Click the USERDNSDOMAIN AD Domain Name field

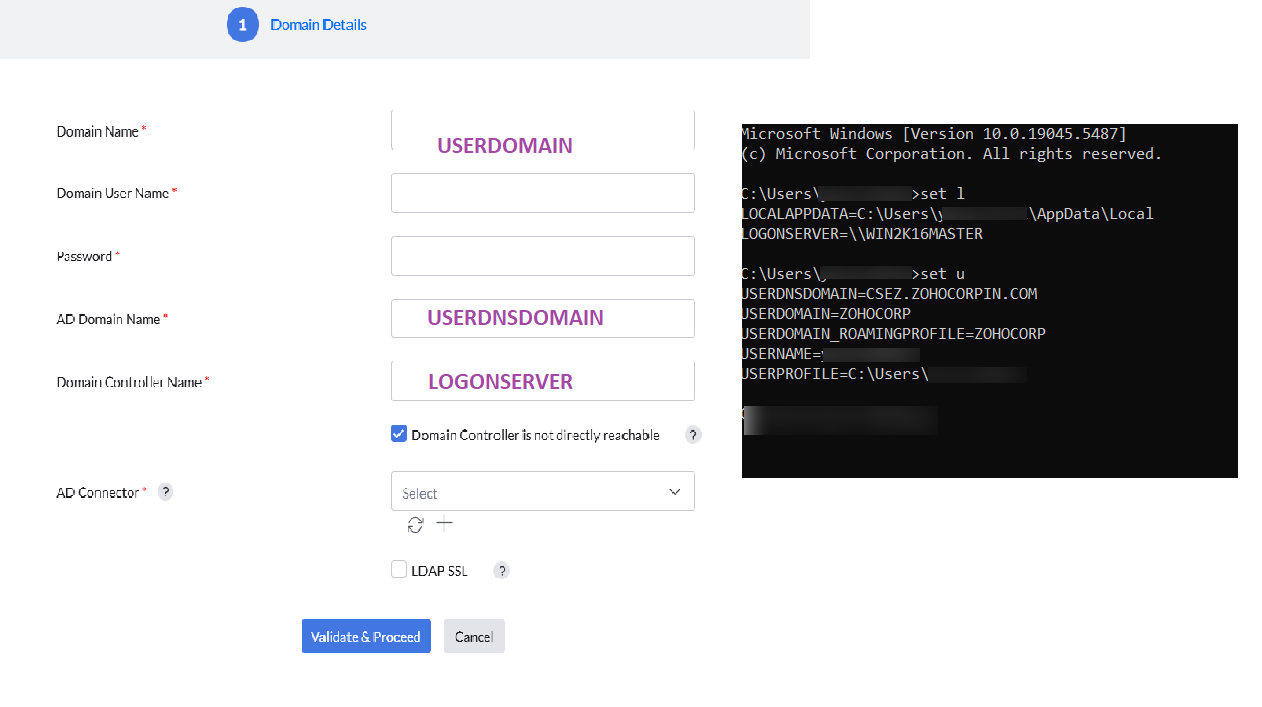542,318
